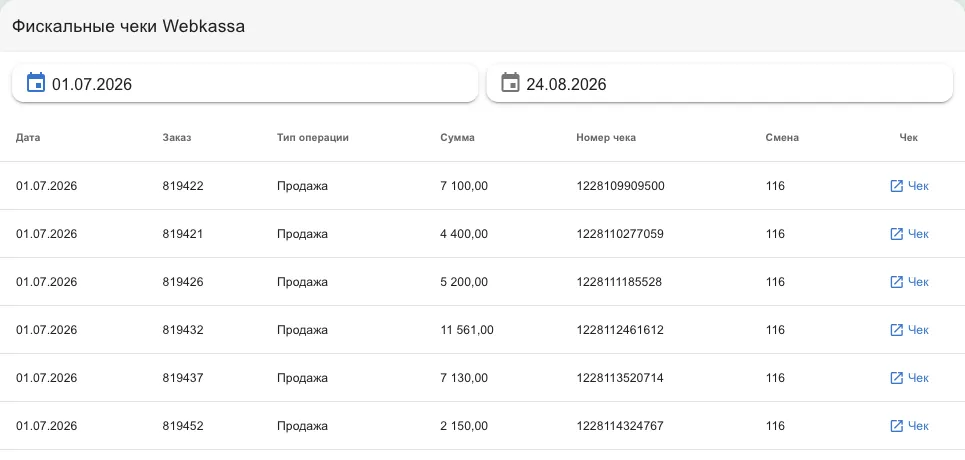Click Продажа in order 819432 row

[x=302, y=330]
